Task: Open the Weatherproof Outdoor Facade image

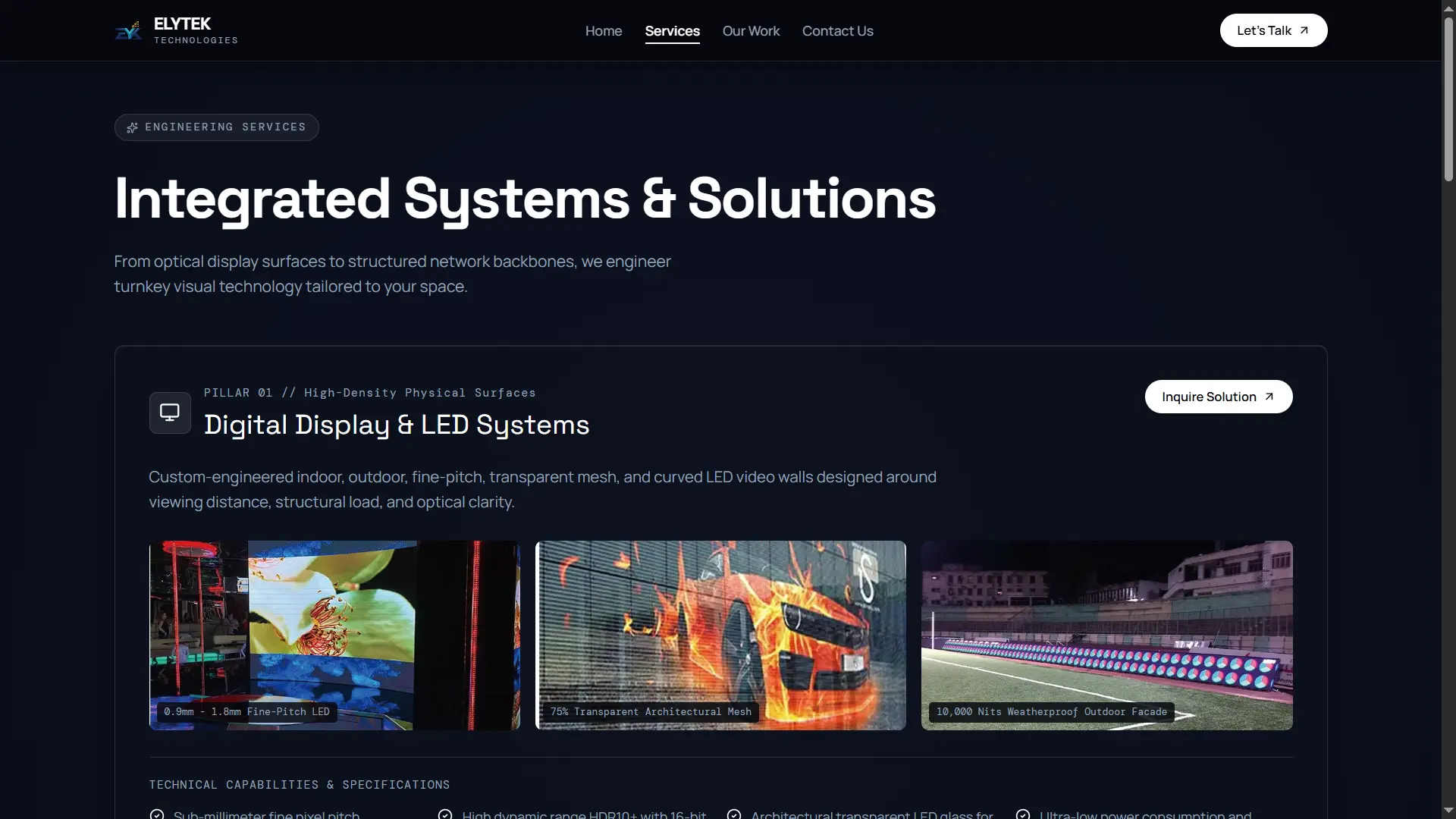Action: click(x=1106, y=635)
